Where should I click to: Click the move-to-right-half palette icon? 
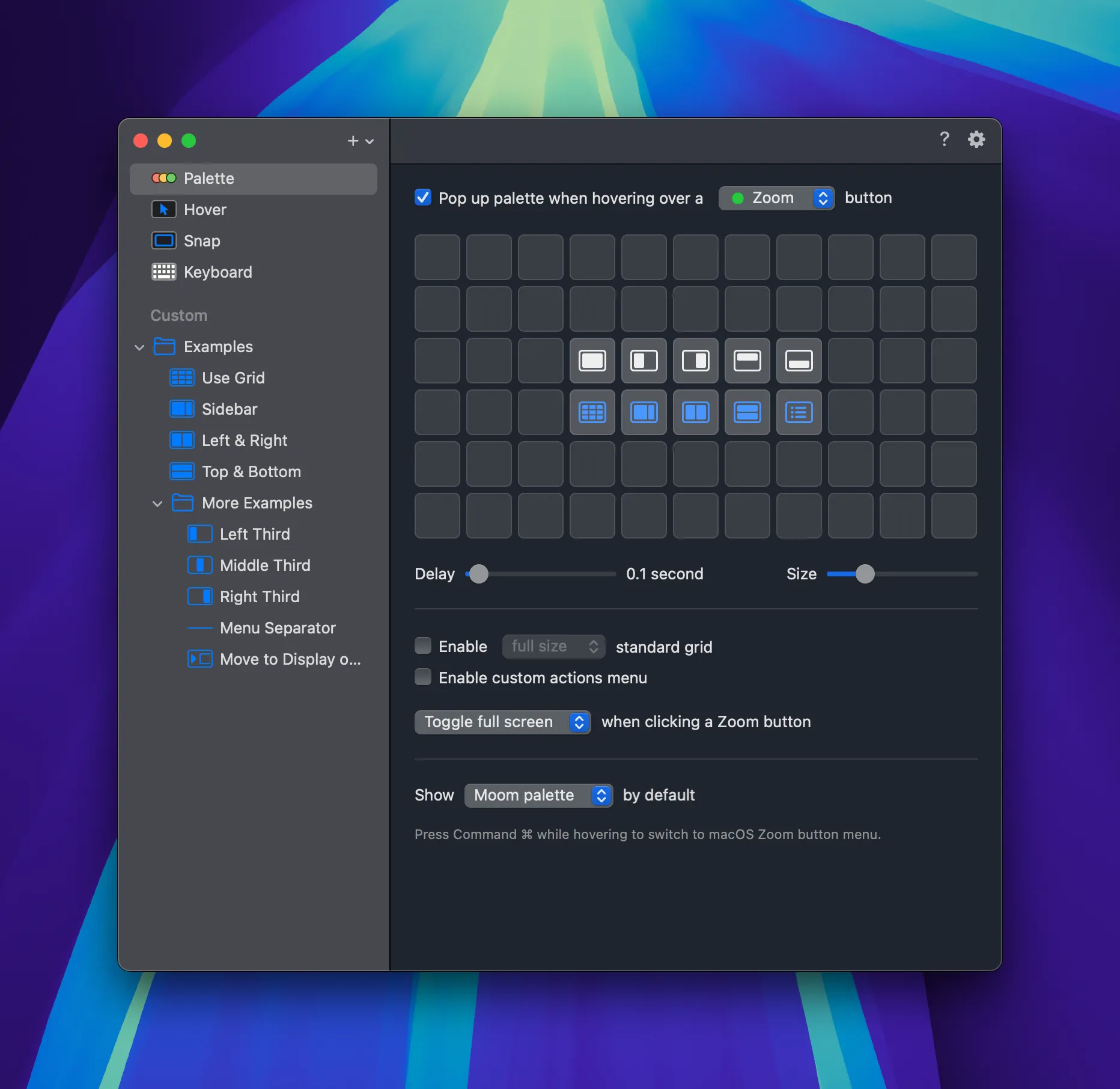pyautogui.click(x=695, y=361)
